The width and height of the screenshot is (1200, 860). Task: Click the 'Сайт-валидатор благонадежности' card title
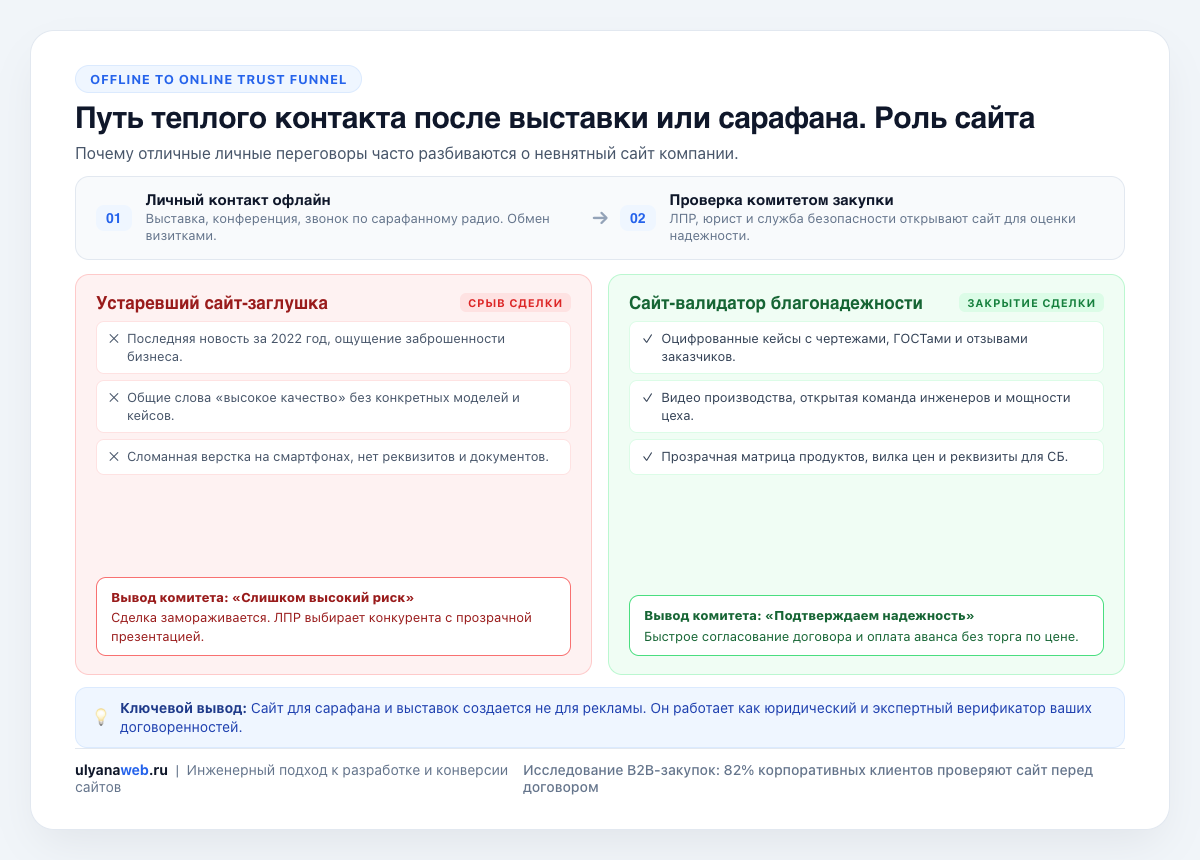(x=776, y=303)
